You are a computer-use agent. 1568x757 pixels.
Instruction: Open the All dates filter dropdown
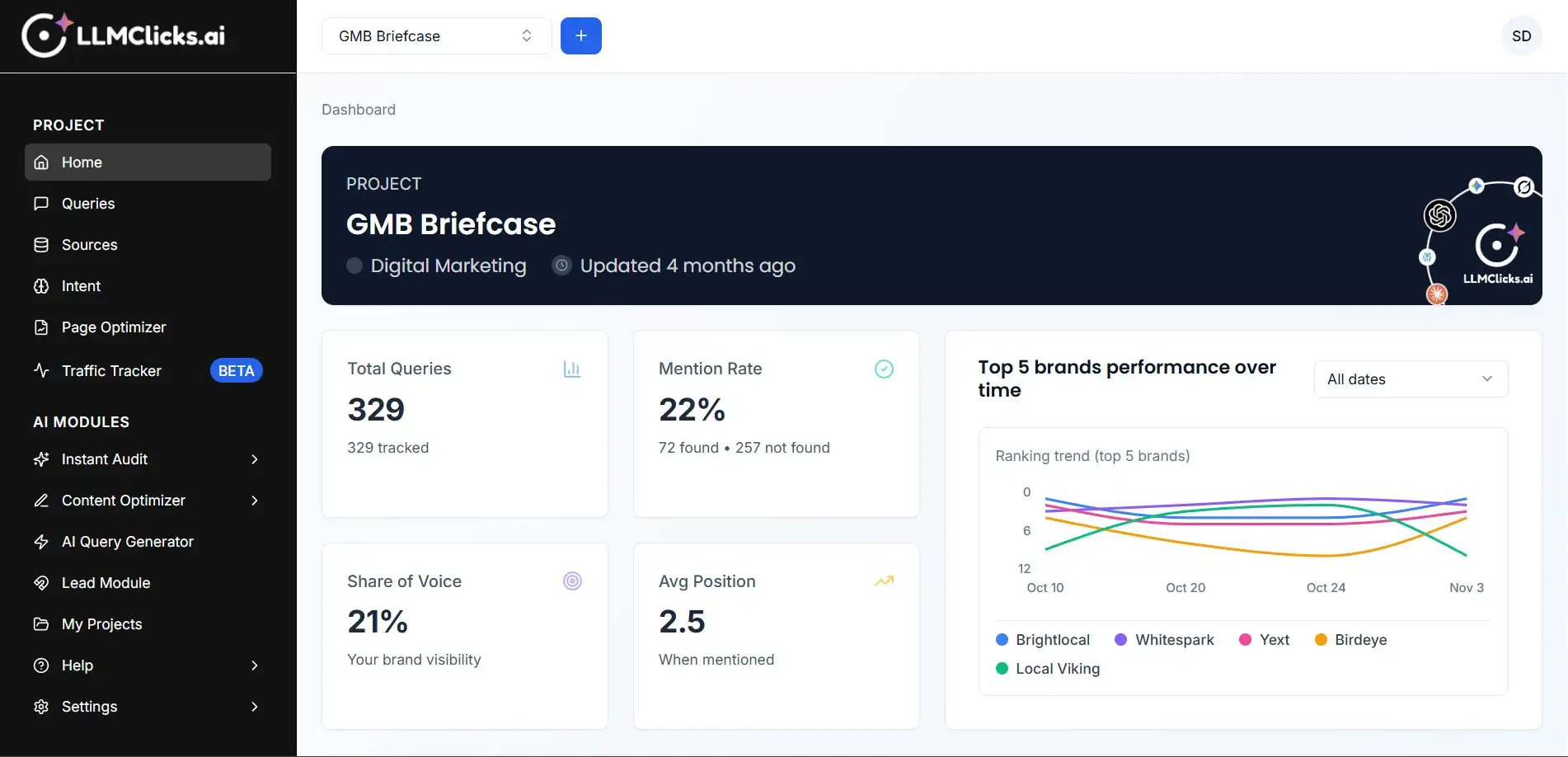(1410, 378)
